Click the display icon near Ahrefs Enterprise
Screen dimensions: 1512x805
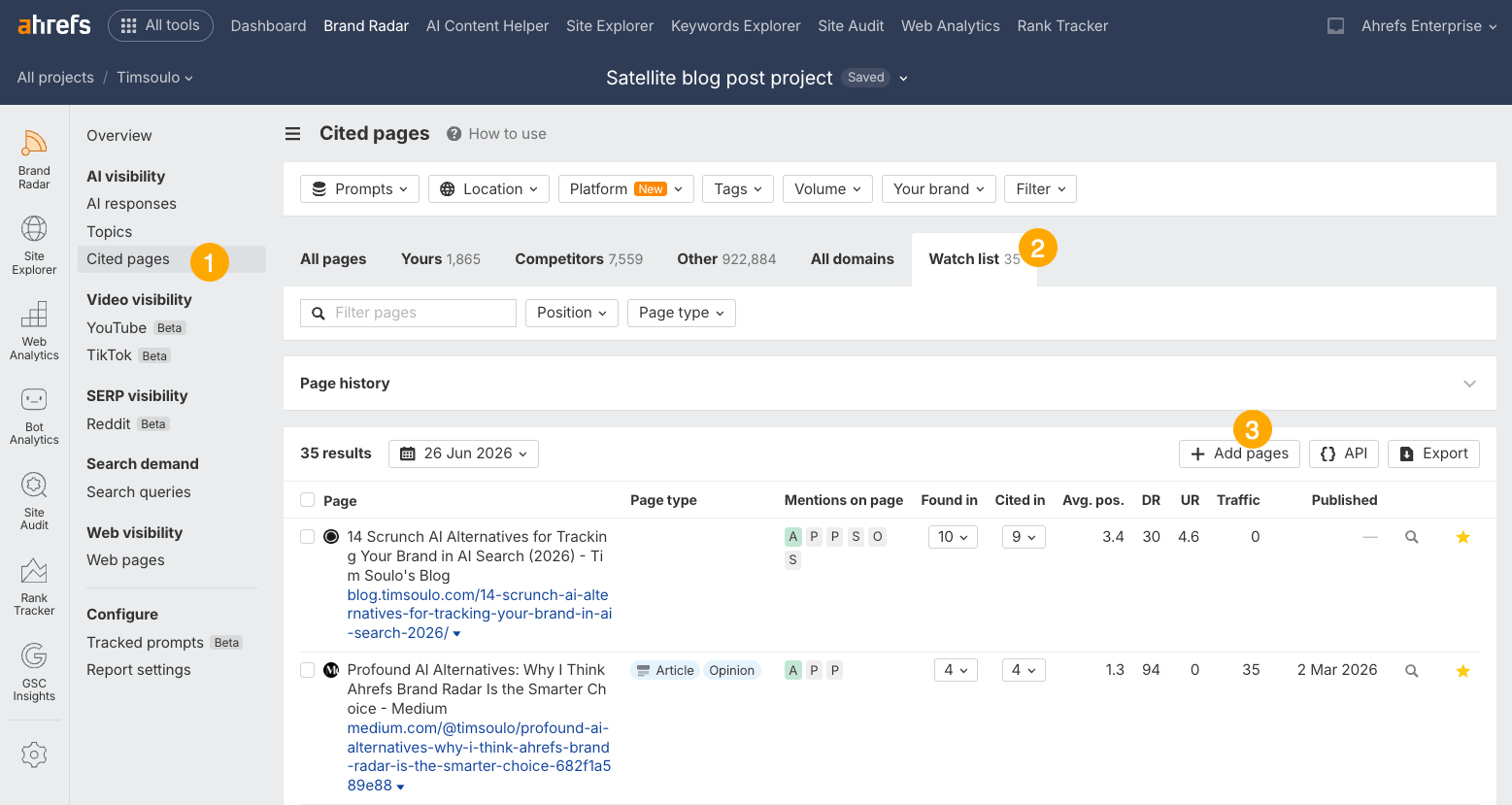[1336, 26]
